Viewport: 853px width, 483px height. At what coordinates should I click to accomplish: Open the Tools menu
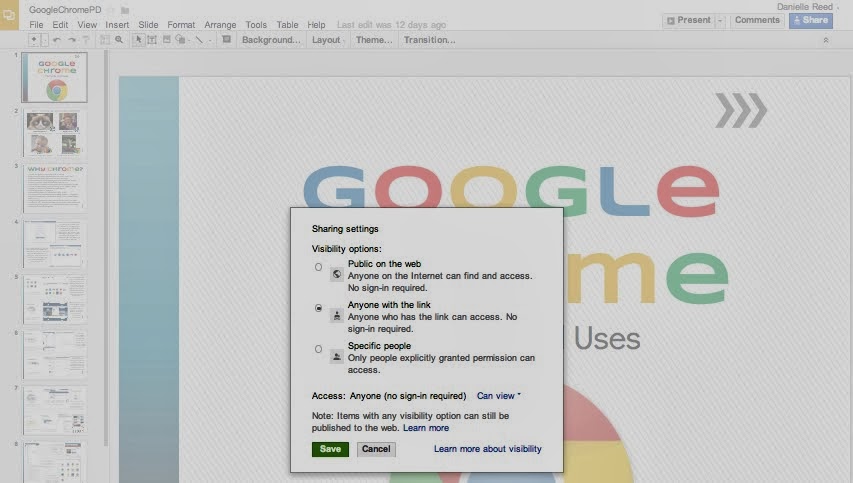pos(256,24)
